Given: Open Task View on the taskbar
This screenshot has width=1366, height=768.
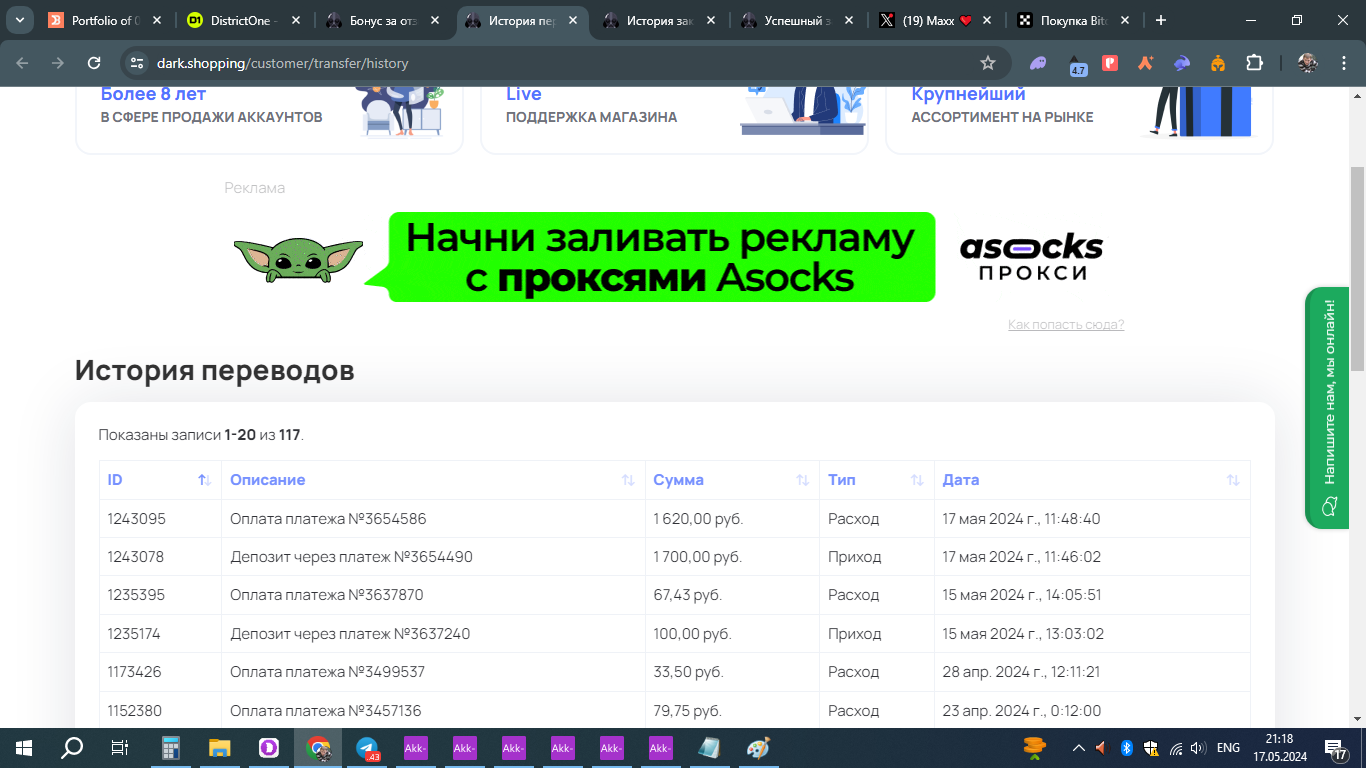Looking at the screenshot, I should click(120, 748).
